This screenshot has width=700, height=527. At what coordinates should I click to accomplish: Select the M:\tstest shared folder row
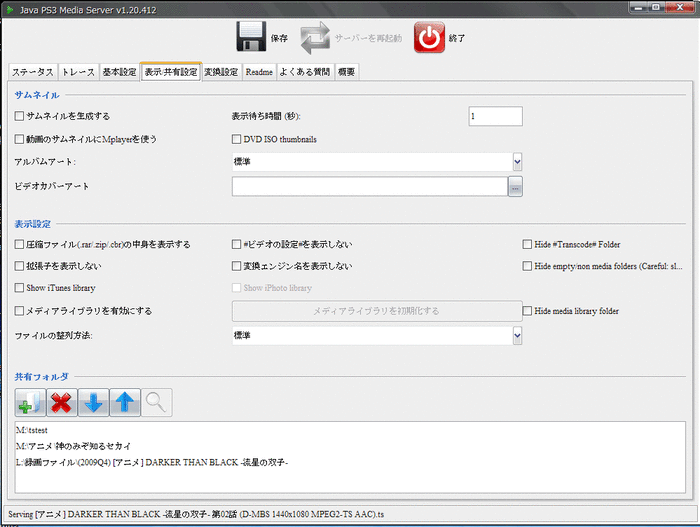click(x=350, y=430)
